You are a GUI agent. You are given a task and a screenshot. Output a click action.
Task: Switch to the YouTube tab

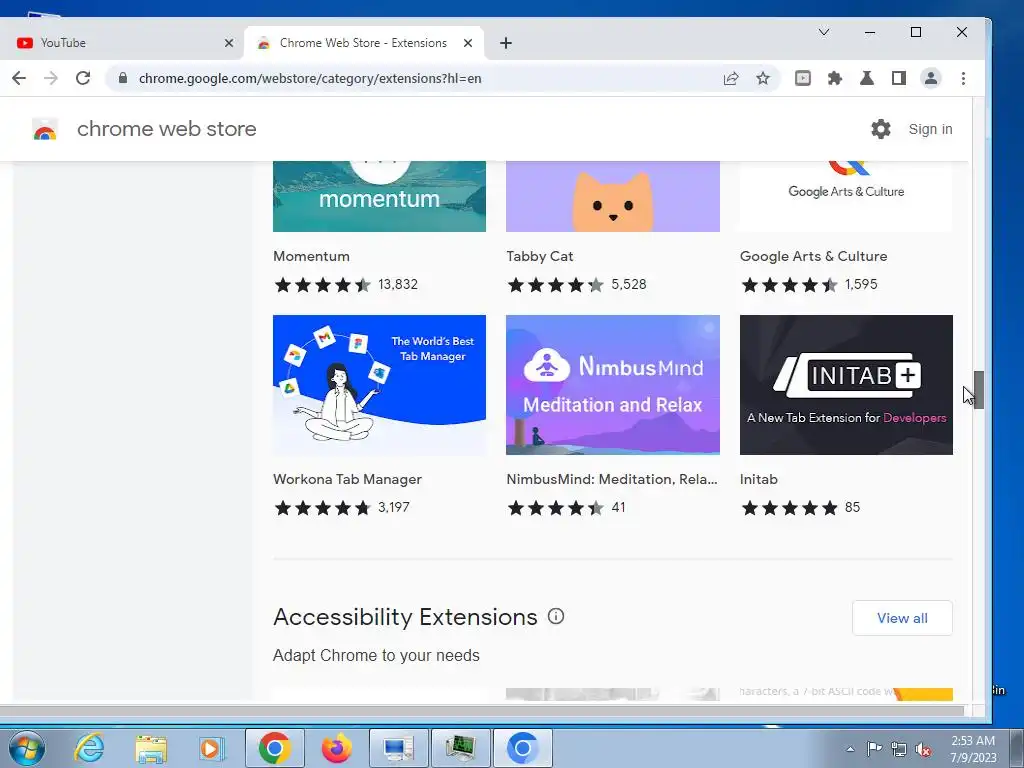(x=121, y=43)
